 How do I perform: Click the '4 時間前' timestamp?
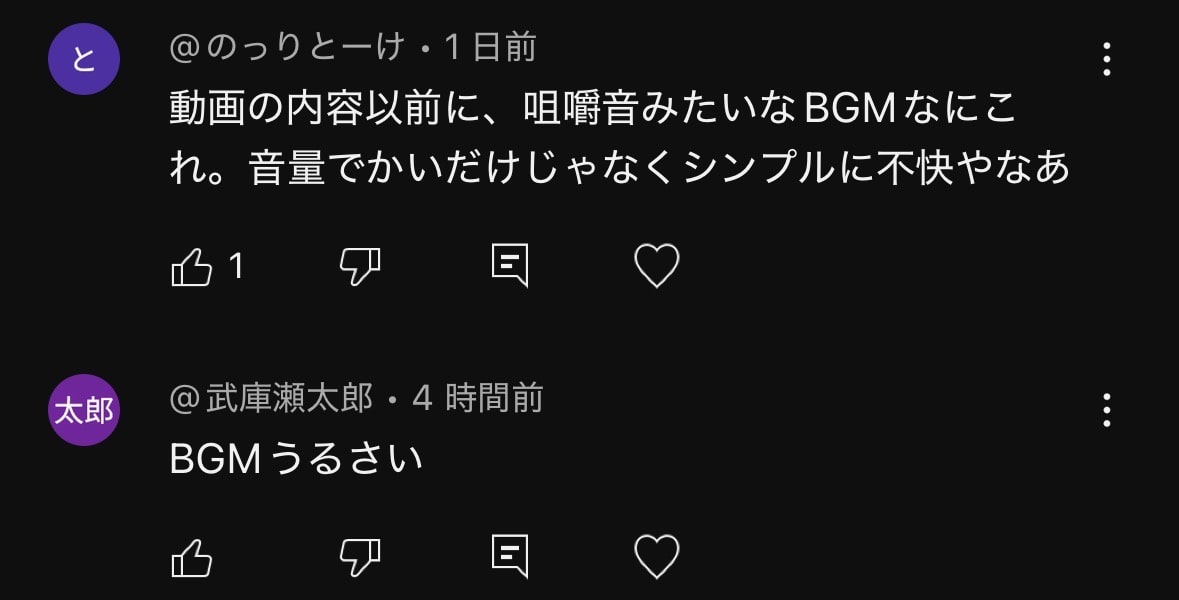tap(477, 398)
